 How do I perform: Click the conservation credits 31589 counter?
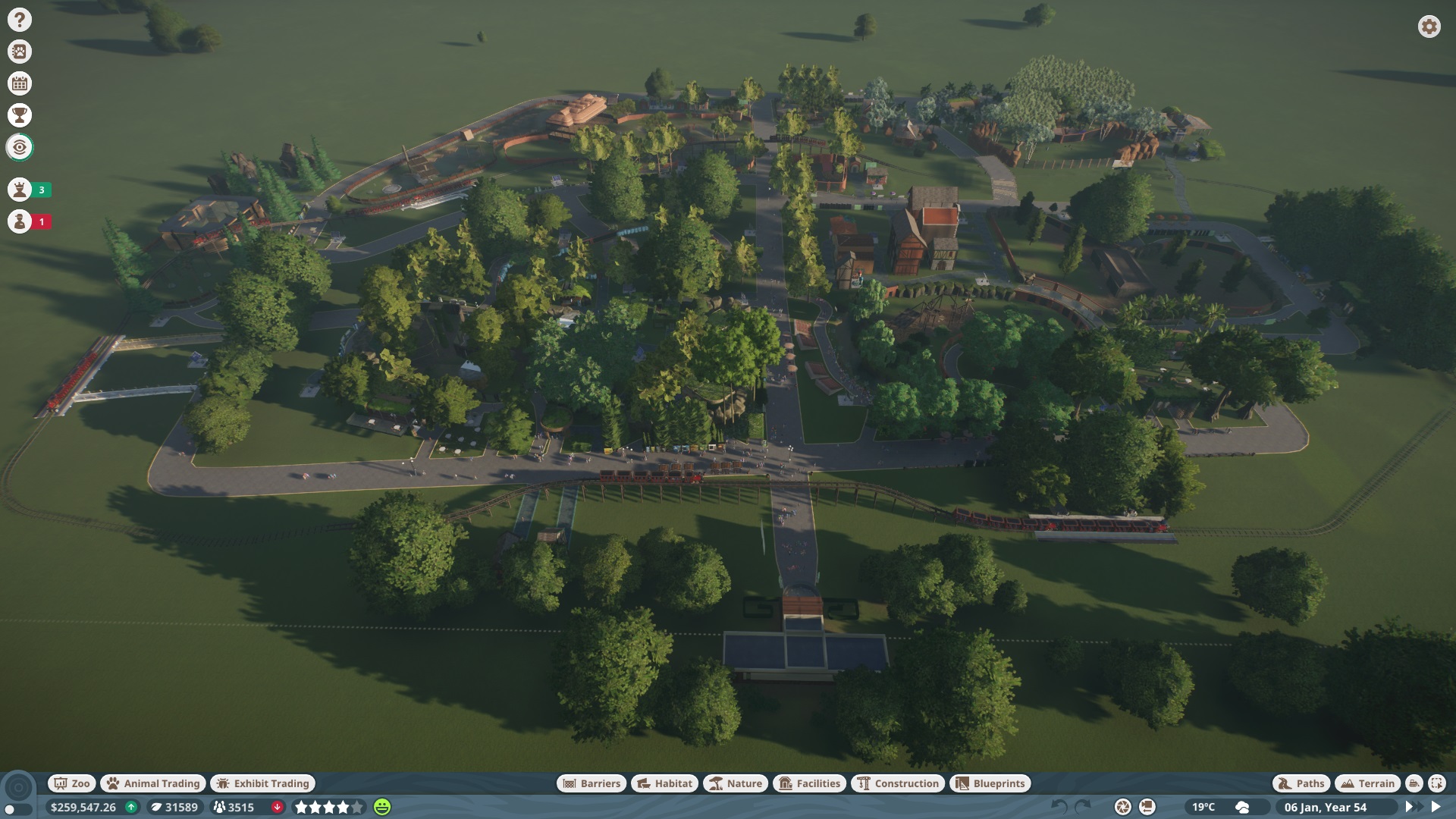[174, 807]
